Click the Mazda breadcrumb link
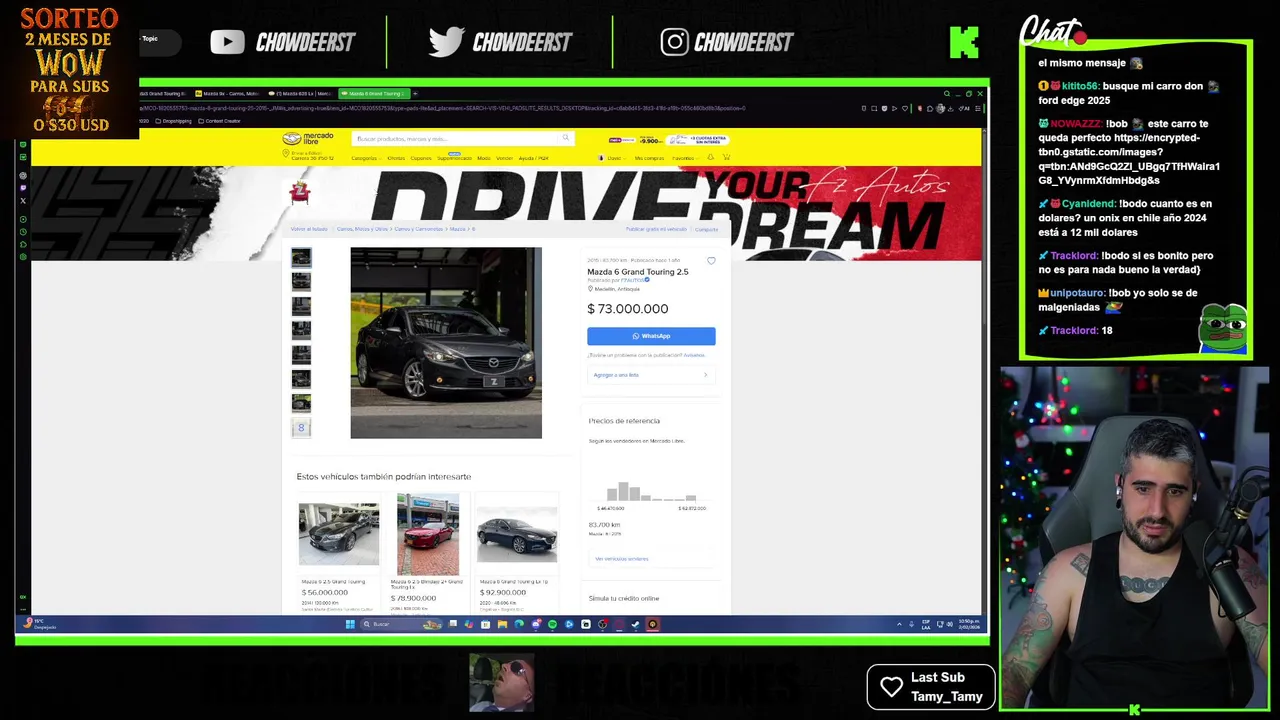Viewport: 1280px width, 720px height. pos(457,229)
